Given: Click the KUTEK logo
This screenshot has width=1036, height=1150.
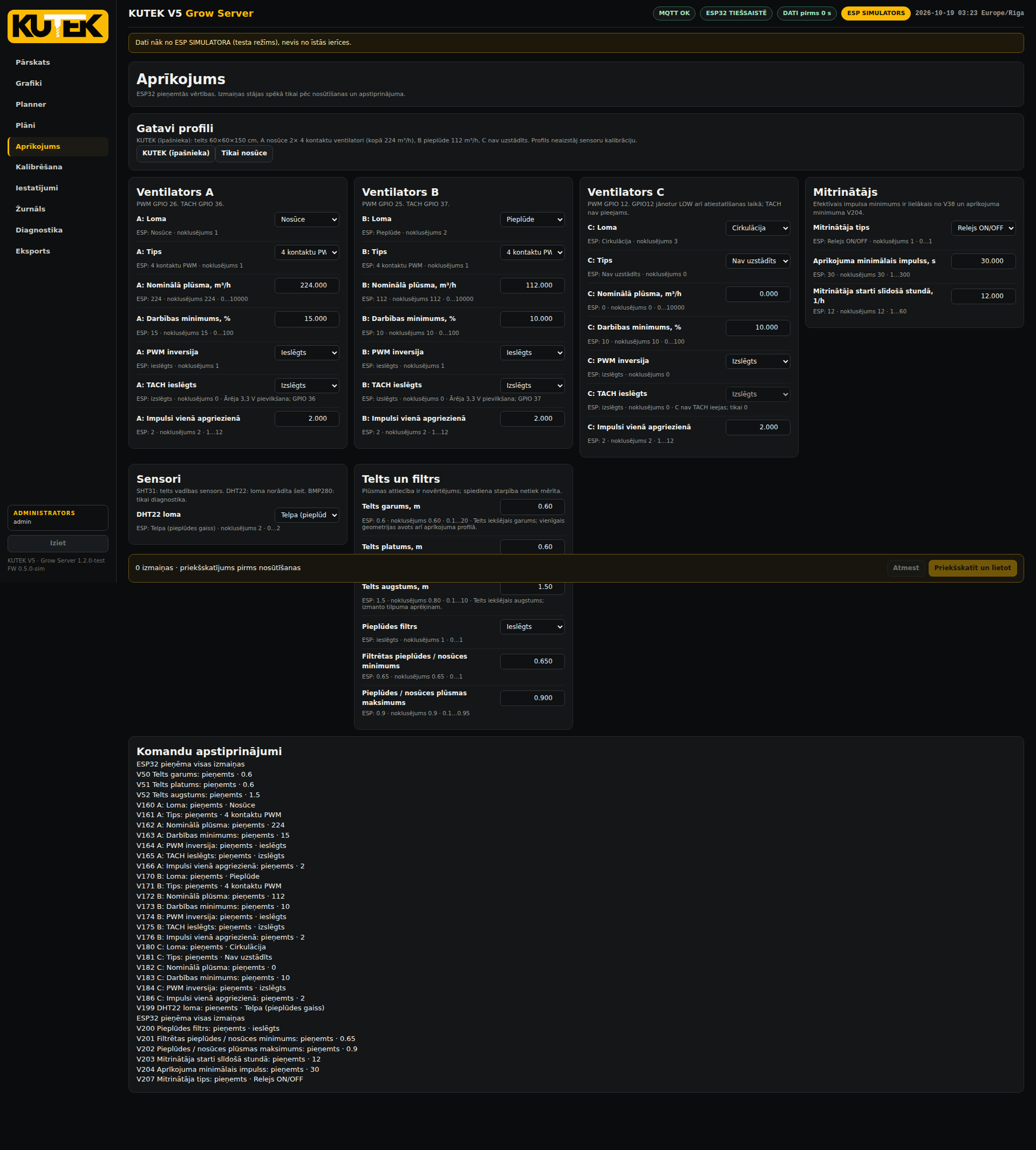Looking at the screenshot, I should coord(58,26).
